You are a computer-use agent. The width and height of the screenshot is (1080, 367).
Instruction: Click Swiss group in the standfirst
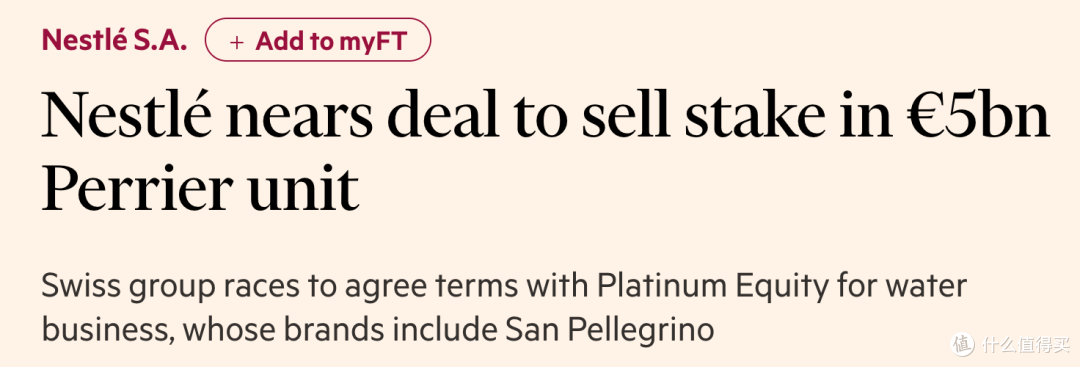click(x=127, y=286)
